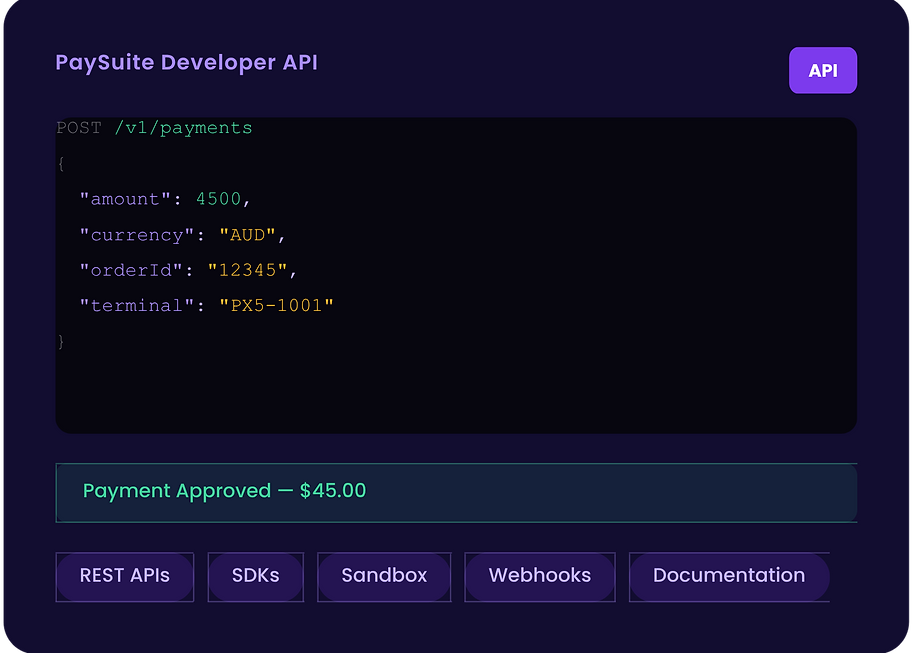This screenshot has height=653, width=913.
Task: Click the purple API badge
Action: coord(822,70)
